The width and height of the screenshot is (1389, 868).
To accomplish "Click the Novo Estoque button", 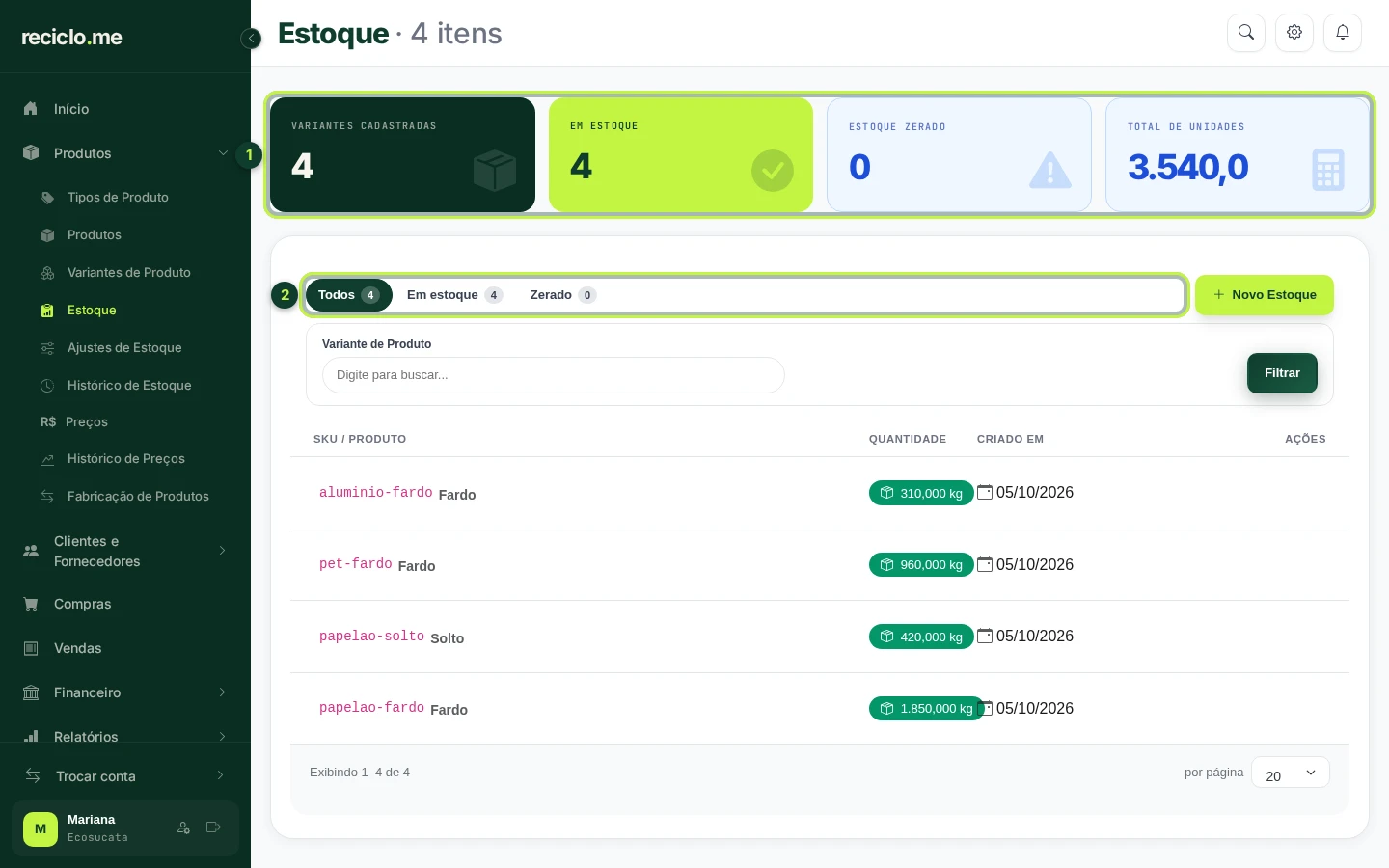I will point(1265,295).
